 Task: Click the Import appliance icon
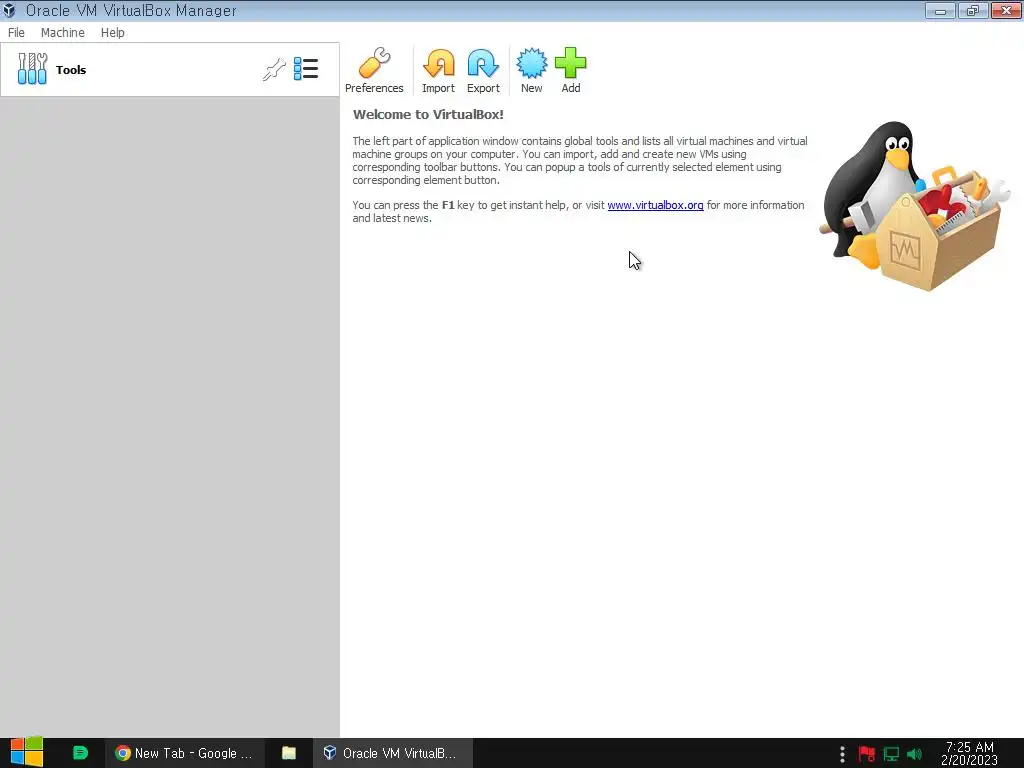click(438, 71)
